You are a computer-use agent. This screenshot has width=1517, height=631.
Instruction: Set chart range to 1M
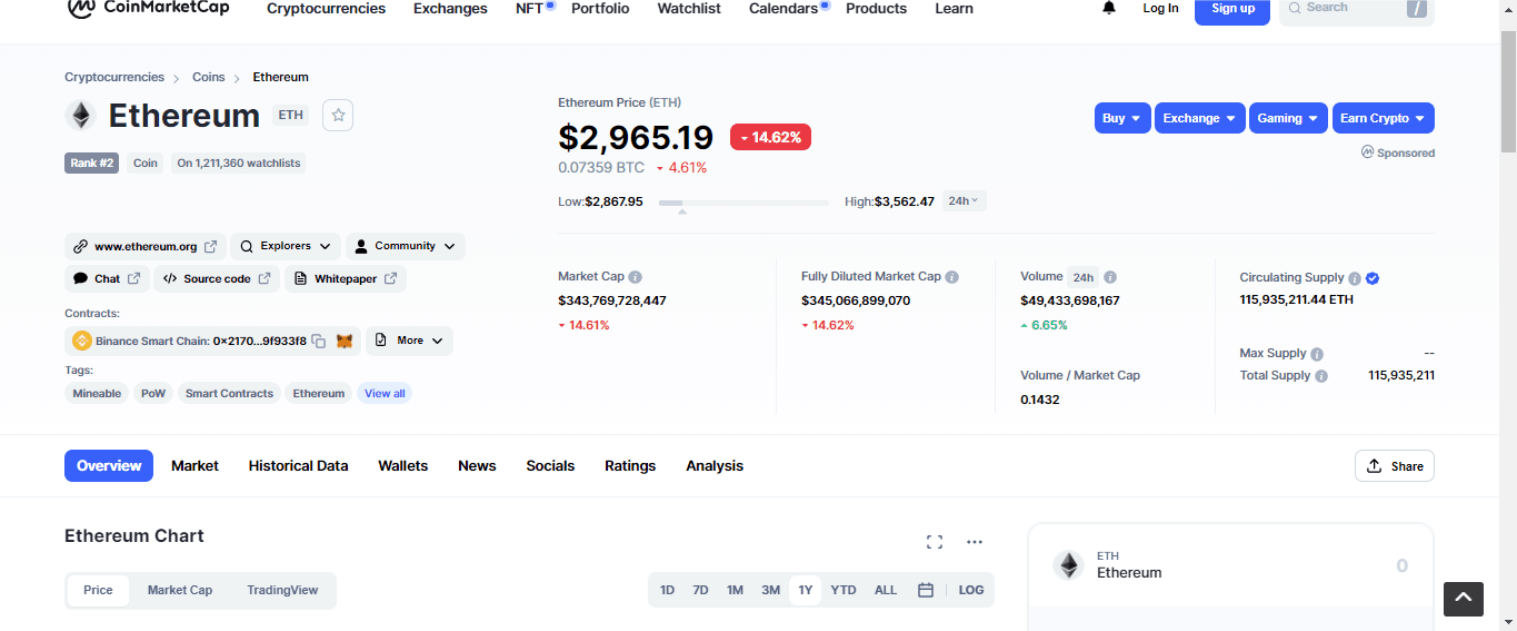coord(735,590)
